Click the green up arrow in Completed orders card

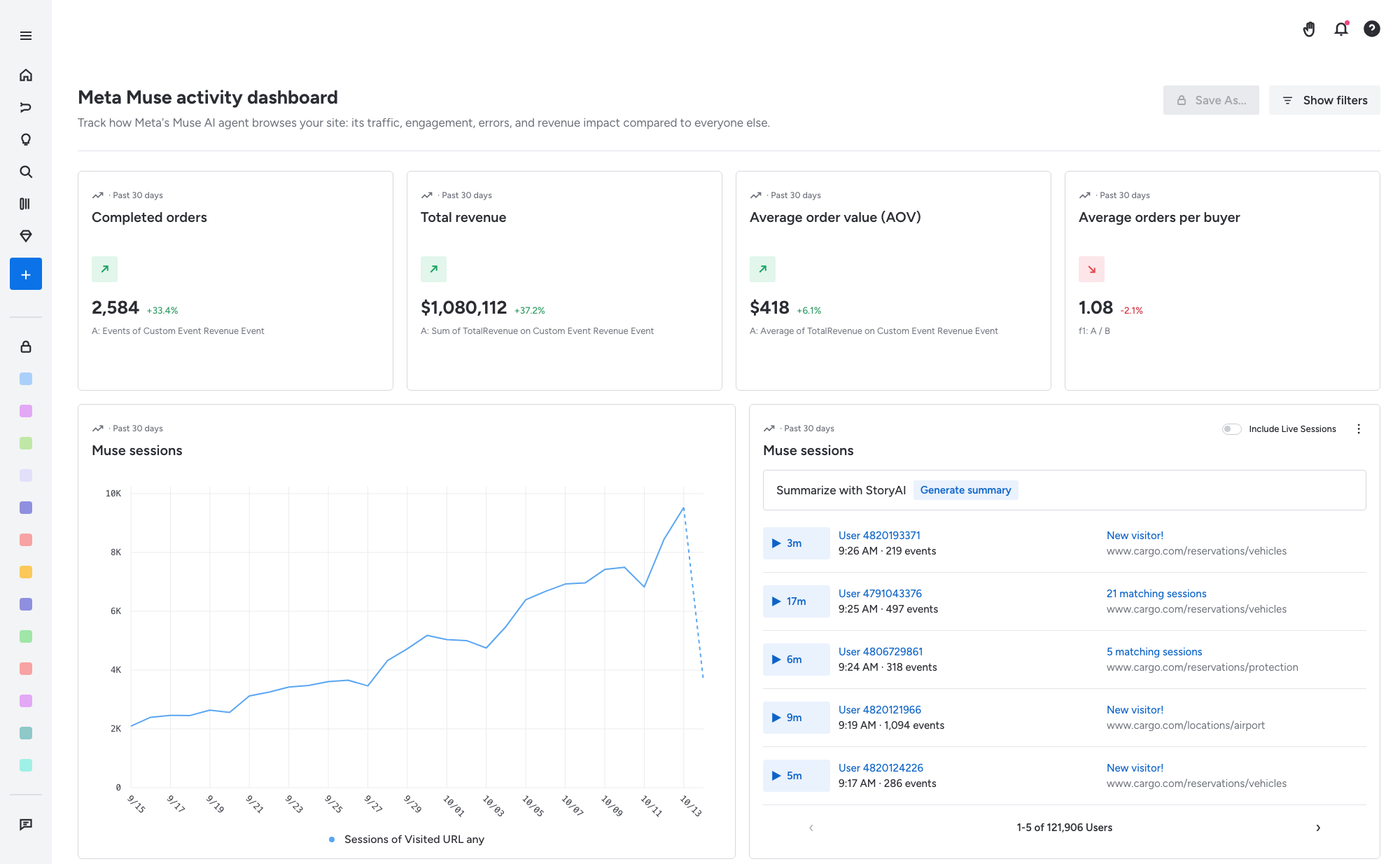tap(105, 269)
